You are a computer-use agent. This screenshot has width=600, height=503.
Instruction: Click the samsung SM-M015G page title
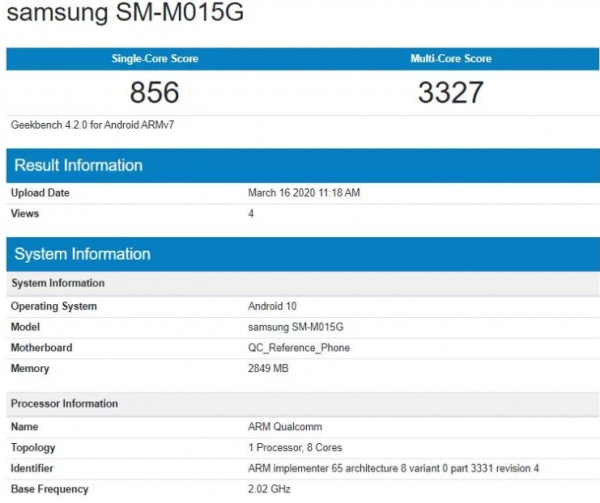tap(126, 12)
